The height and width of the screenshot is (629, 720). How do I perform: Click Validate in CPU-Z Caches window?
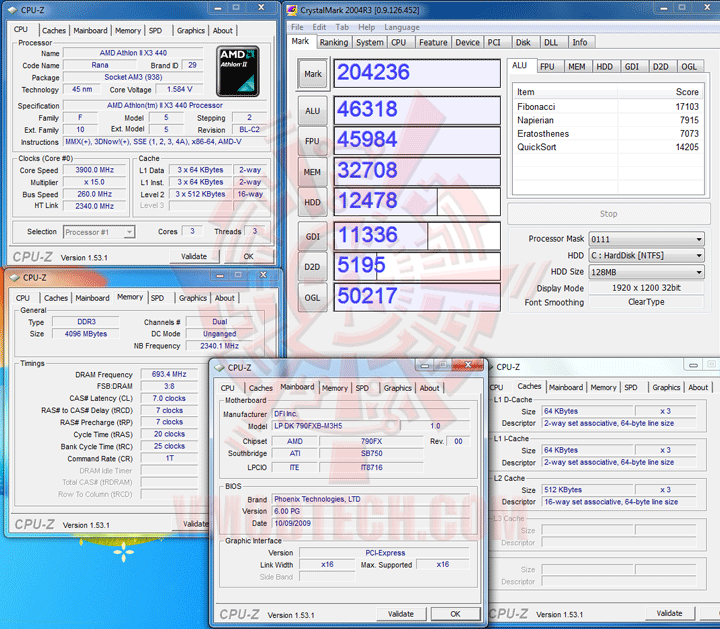669,613
